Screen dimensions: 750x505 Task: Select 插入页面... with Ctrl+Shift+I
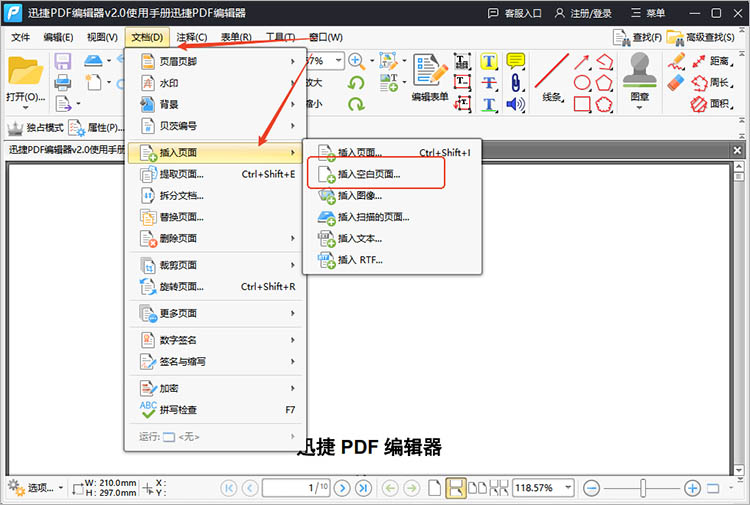click(x=392, y=153)
